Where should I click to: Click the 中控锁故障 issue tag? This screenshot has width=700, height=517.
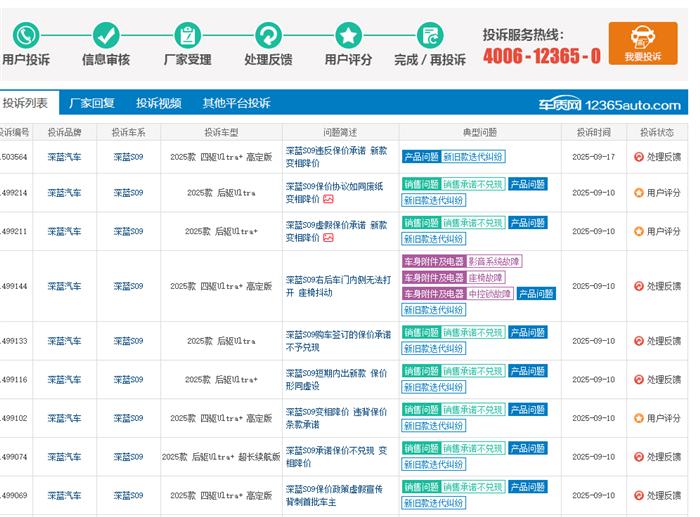tap(489, 294)
